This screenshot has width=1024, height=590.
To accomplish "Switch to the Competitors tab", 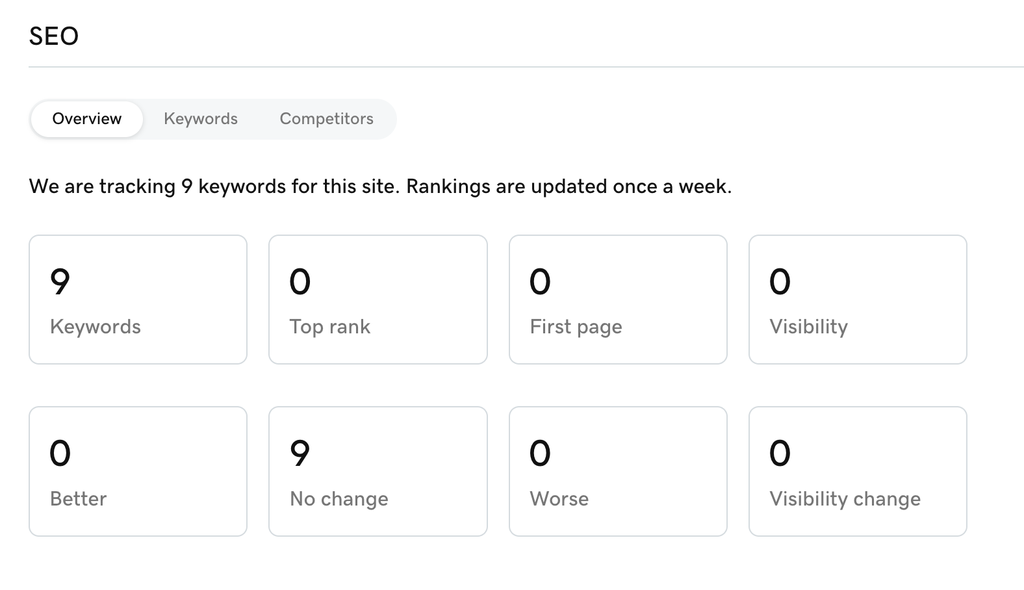I will (x=326, y=119).
